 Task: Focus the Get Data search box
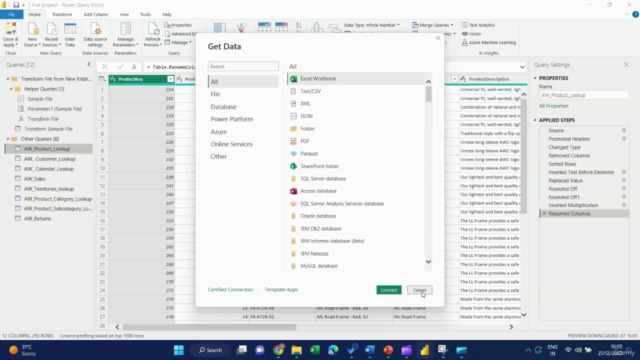[x=243, y=66]
